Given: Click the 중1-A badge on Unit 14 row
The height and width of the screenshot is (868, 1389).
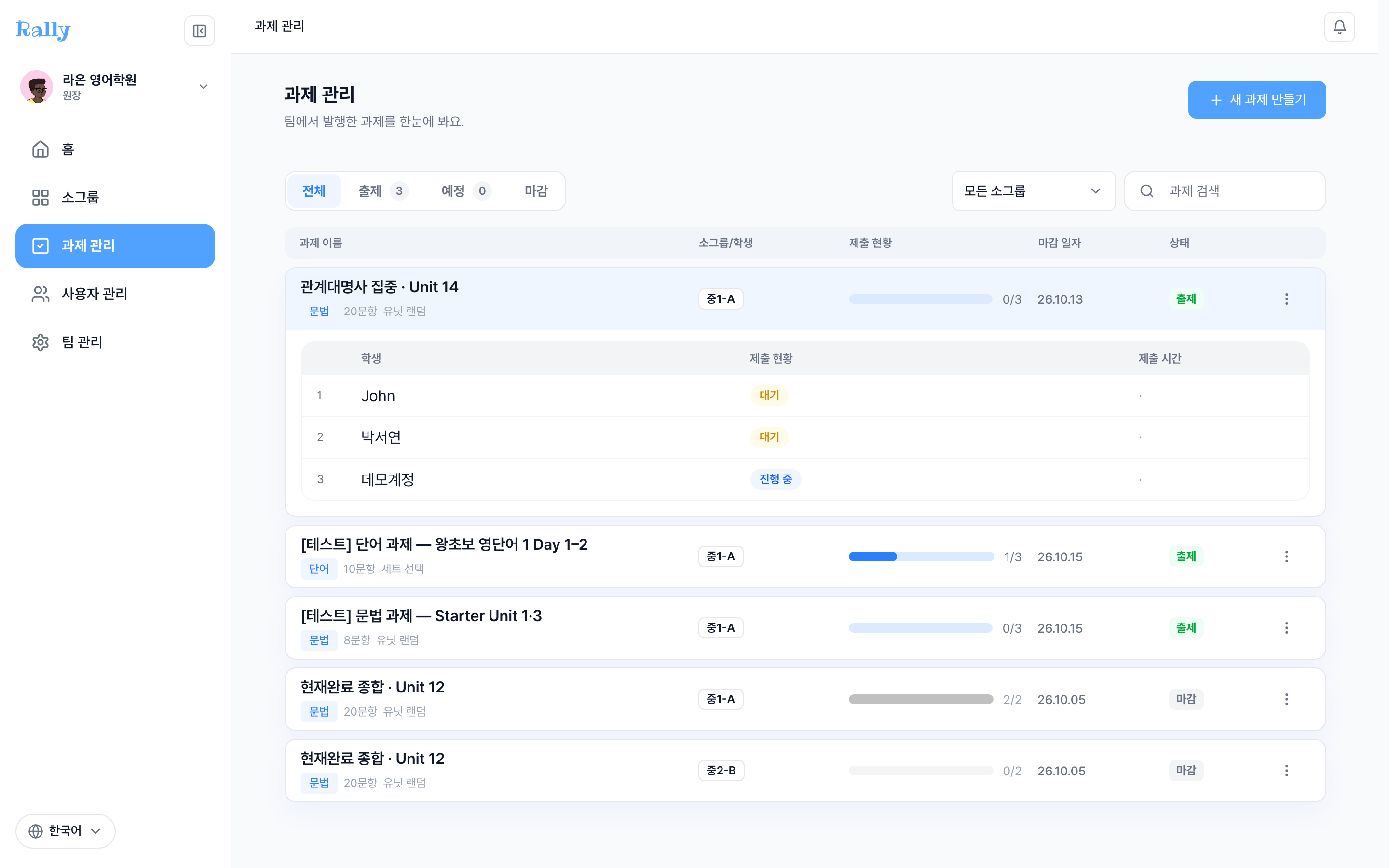Looking at the screenshot, I should point(721,299).
